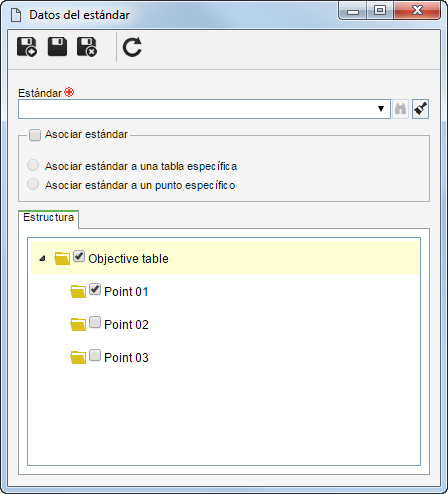Click the Point 01 folder icon
This screenshot has height=494, width=448.
(78, 291)
